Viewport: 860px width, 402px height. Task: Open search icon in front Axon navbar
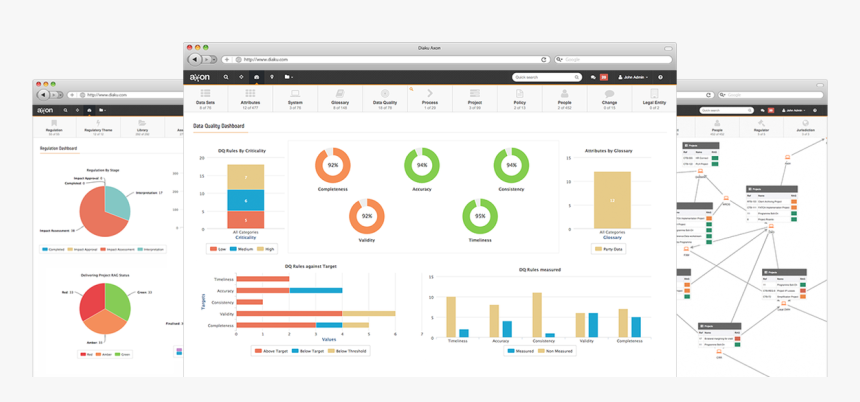[x=226, y=77]
